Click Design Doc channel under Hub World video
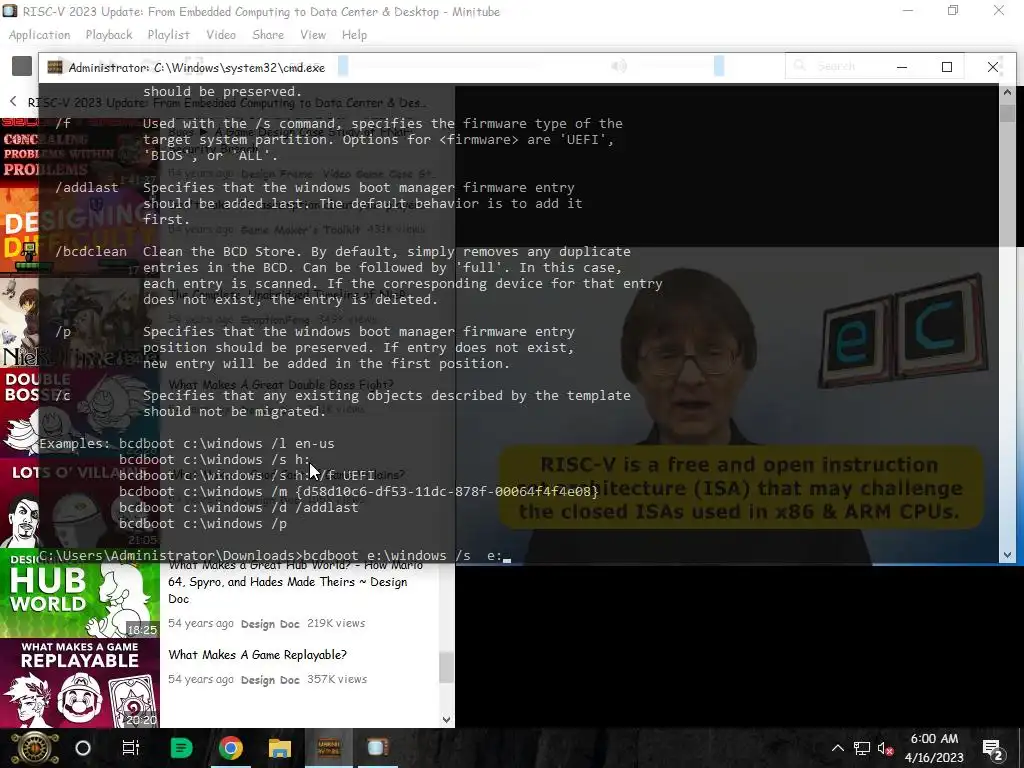 (x=270, y=624)
